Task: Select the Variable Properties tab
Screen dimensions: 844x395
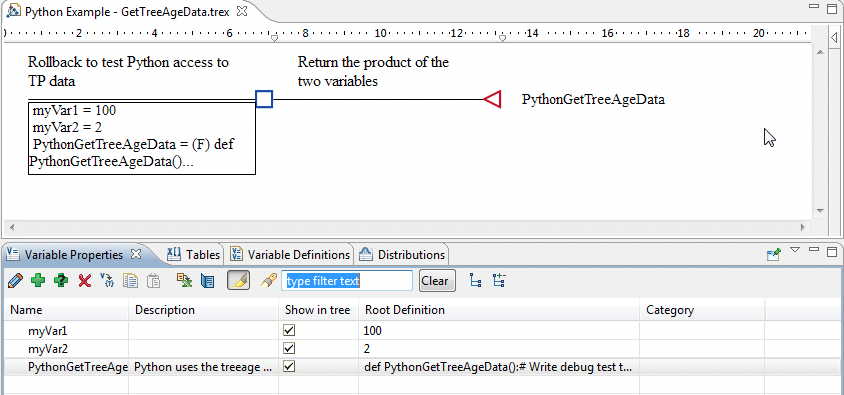Action: click(74, 255)
